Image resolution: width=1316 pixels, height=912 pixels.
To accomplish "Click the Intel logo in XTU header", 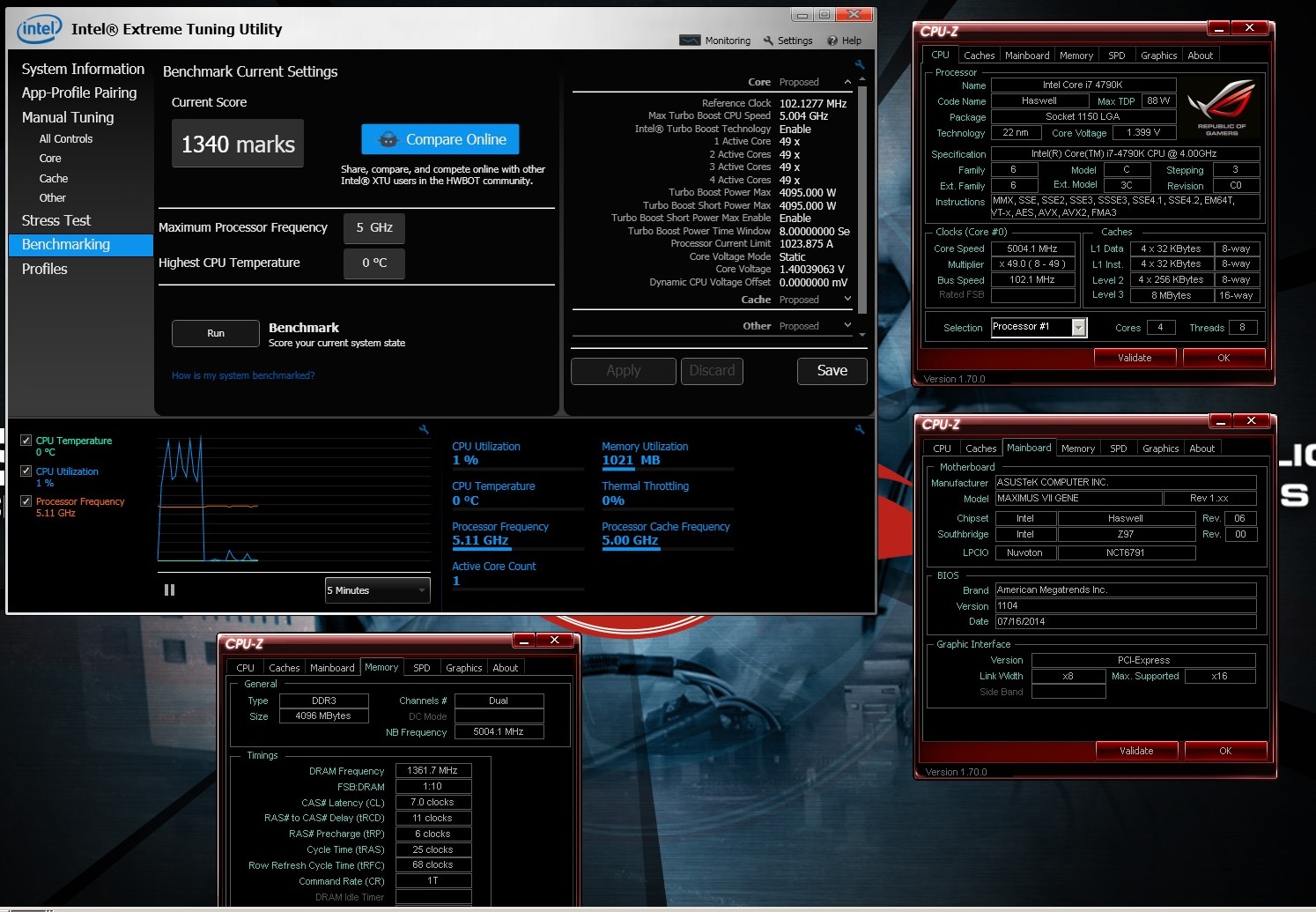I will coord(40,29).
